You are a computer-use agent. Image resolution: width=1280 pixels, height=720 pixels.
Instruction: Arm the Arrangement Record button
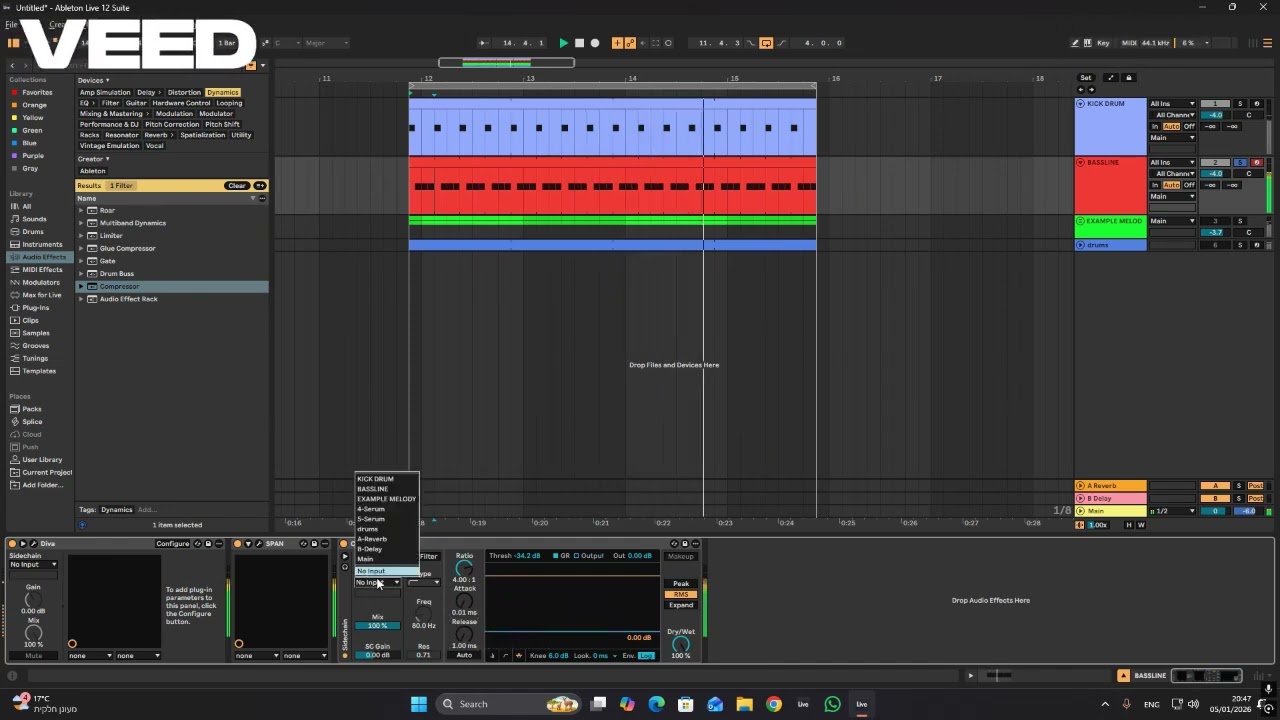(x=595, y=43)
